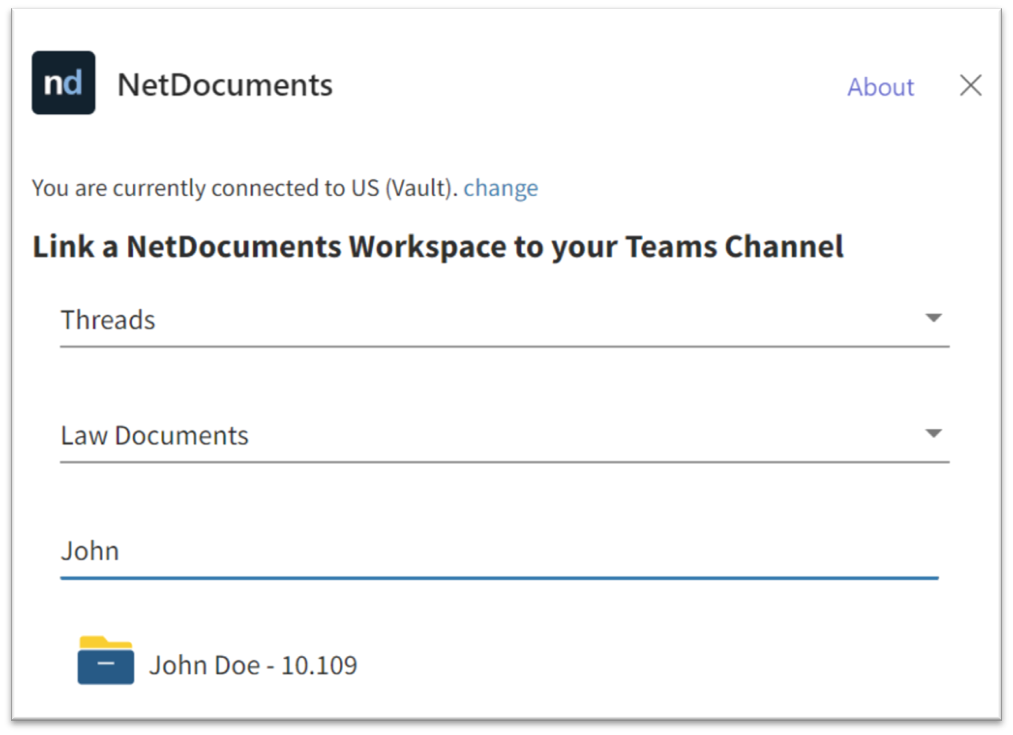The height and width of the screenshot is (735, 1013).
Task: Click the NetDocuments nd logo icon
Action: tap(63, 83)
